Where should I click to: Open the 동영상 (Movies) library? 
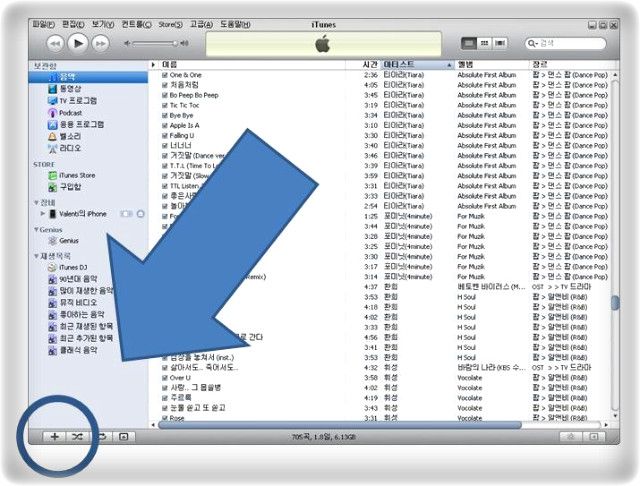(x=65, y=89)
